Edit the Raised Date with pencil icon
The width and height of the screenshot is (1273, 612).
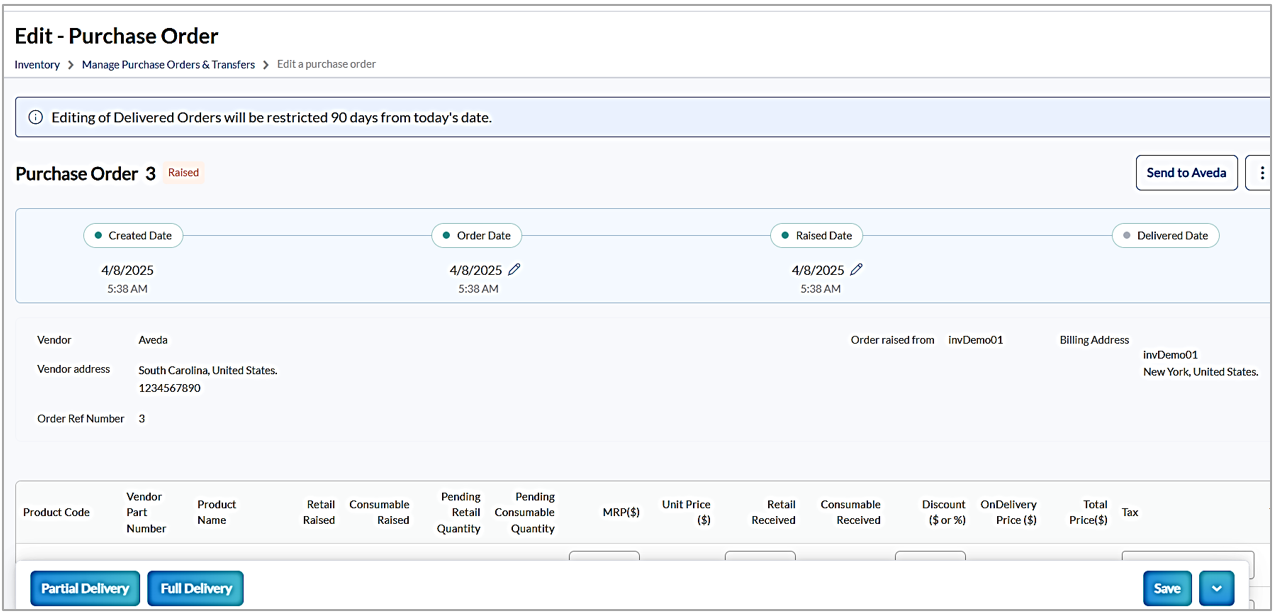click(x=856, y=270)
